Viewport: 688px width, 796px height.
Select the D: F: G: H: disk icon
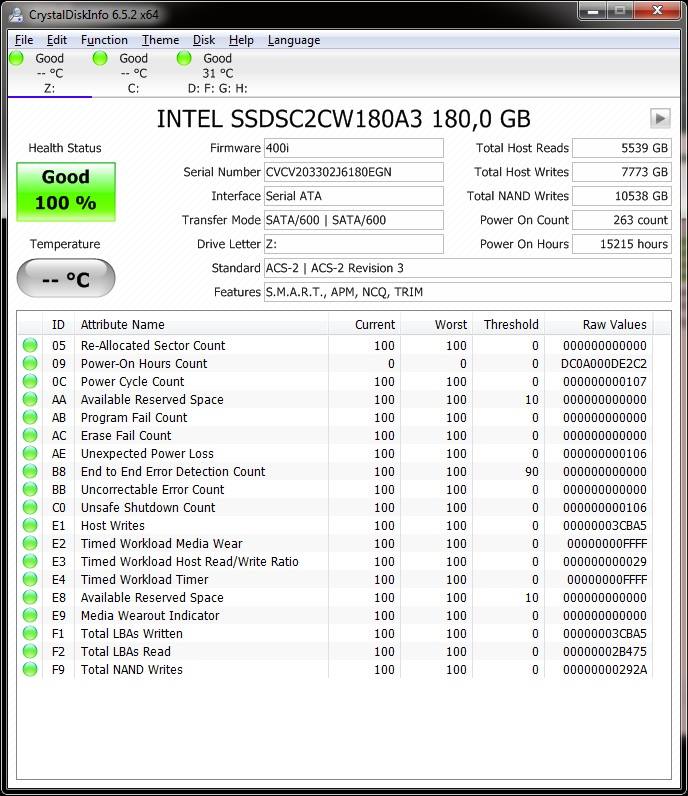tap(184, 58)
